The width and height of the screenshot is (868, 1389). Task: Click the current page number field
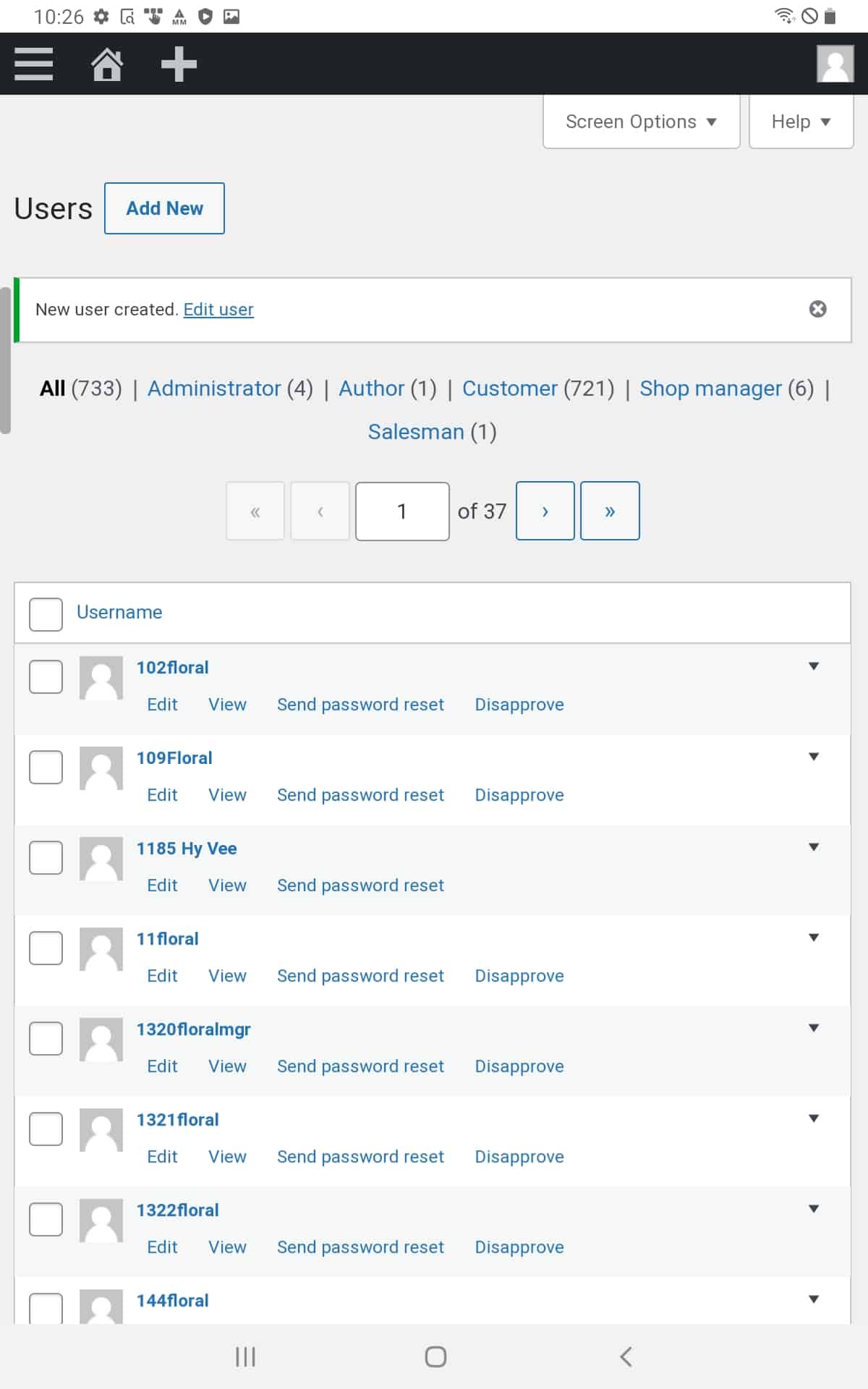(402, 511)
